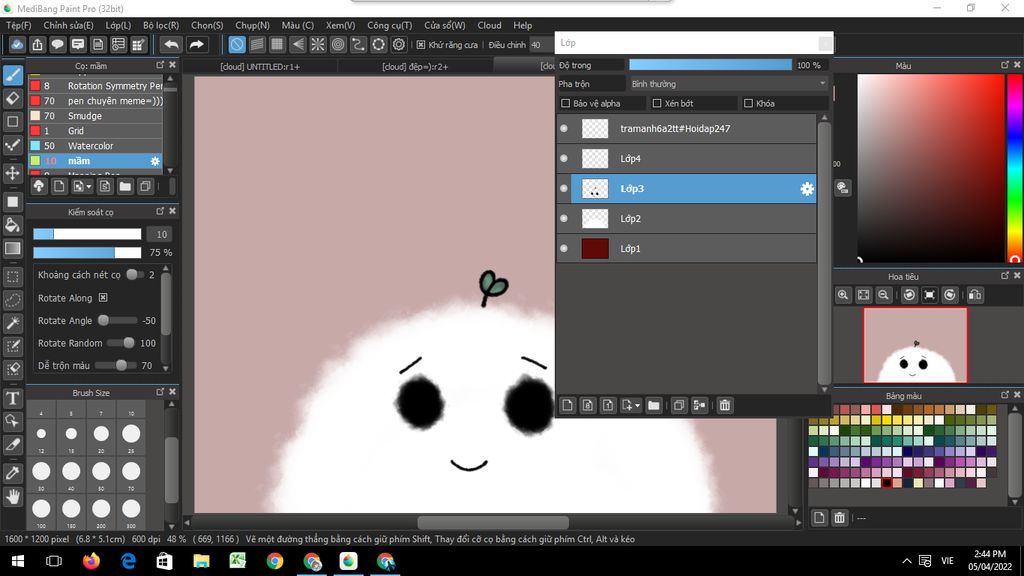Screen dimensions: 1024x576
Task: Open Công cụ(T) menu
Action: pyautogui.click(x=389, y=25)
